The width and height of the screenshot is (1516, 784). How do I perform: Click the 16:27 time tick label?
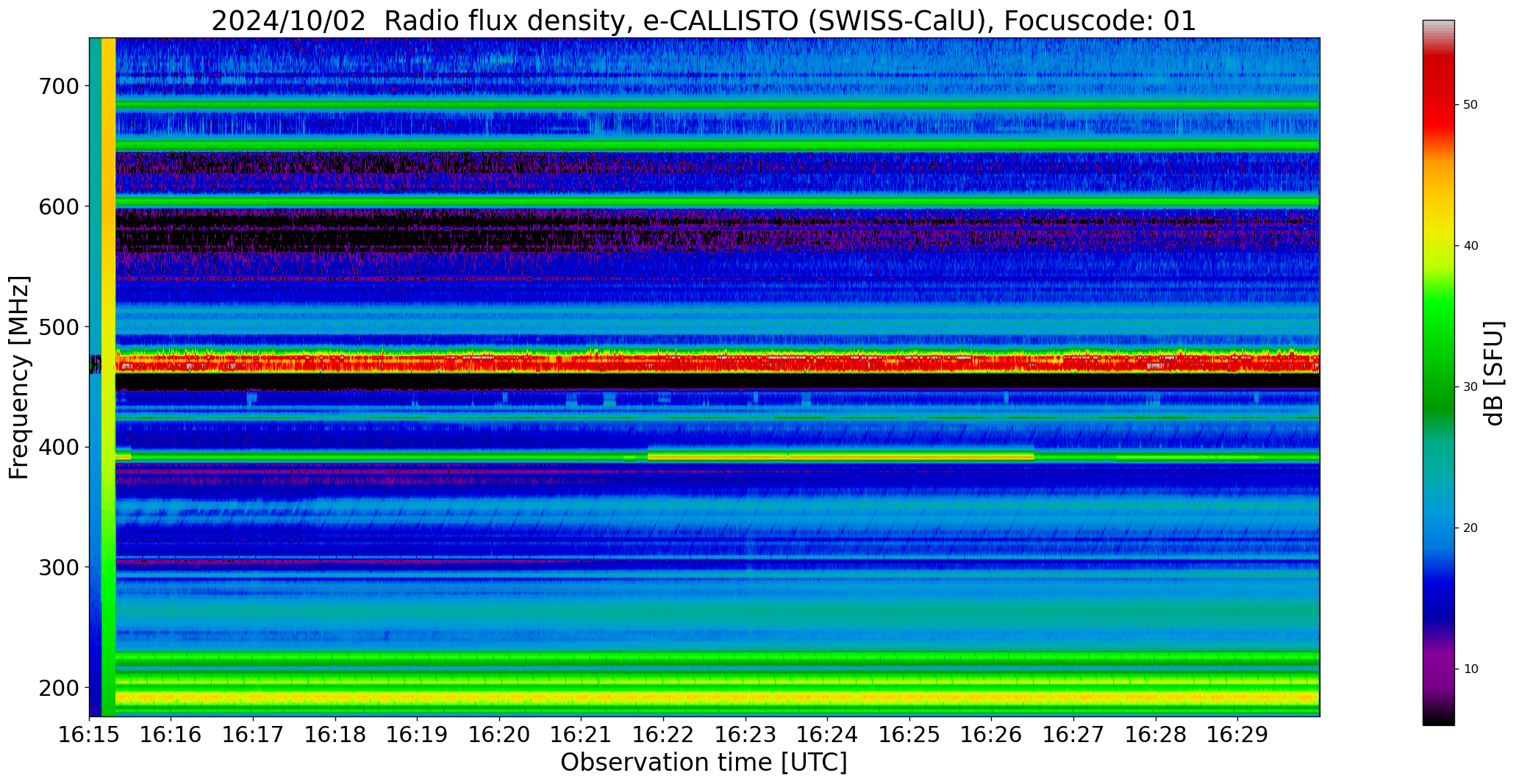(1073, 735)
